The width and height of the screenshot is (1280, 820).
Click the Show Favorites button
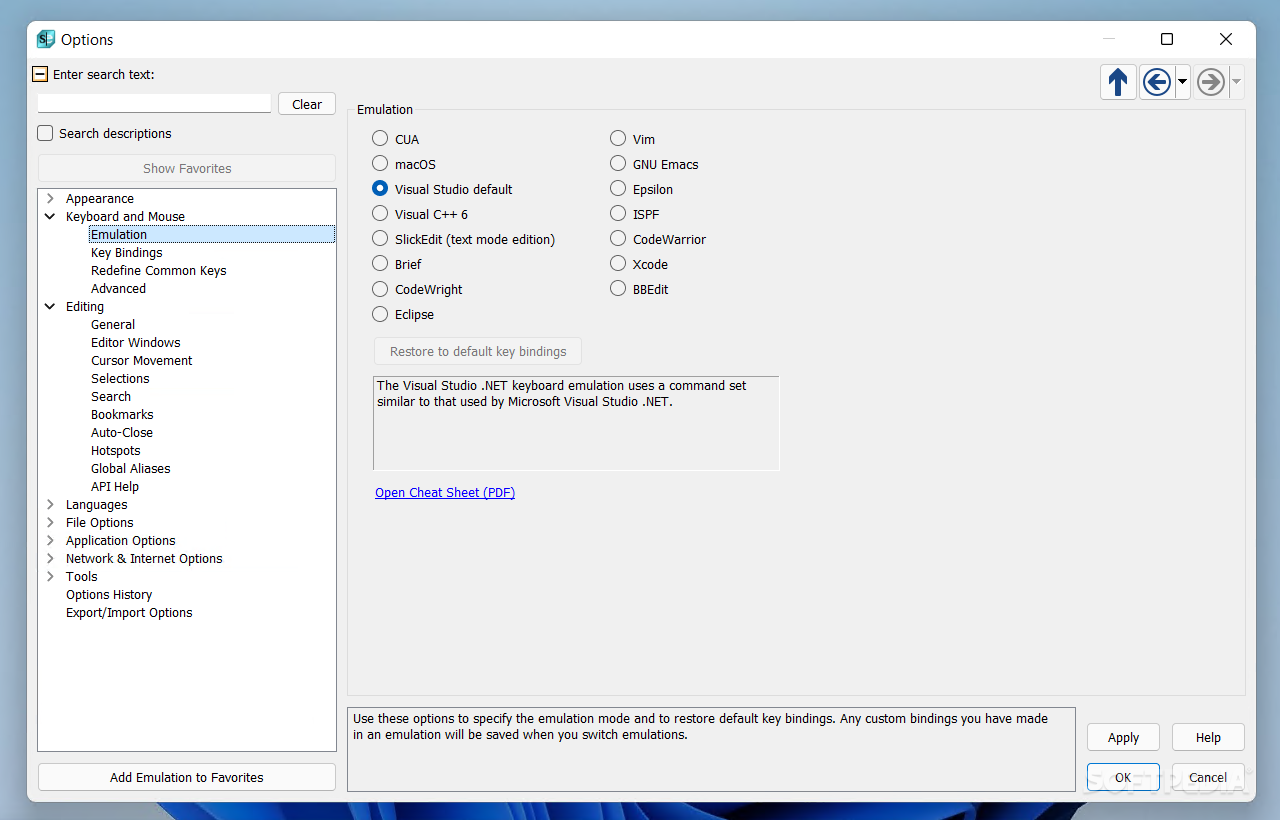(x=187, y=168)
